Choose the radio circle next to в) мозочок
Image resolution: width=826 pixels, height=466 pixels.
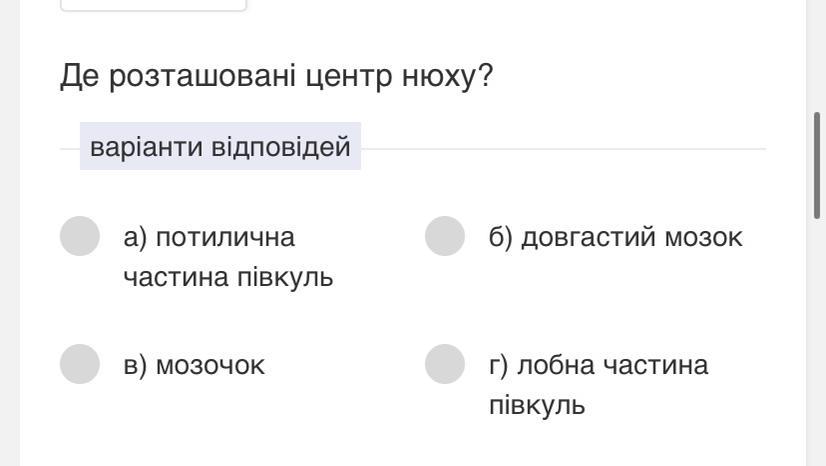click(x=80, y=364)
